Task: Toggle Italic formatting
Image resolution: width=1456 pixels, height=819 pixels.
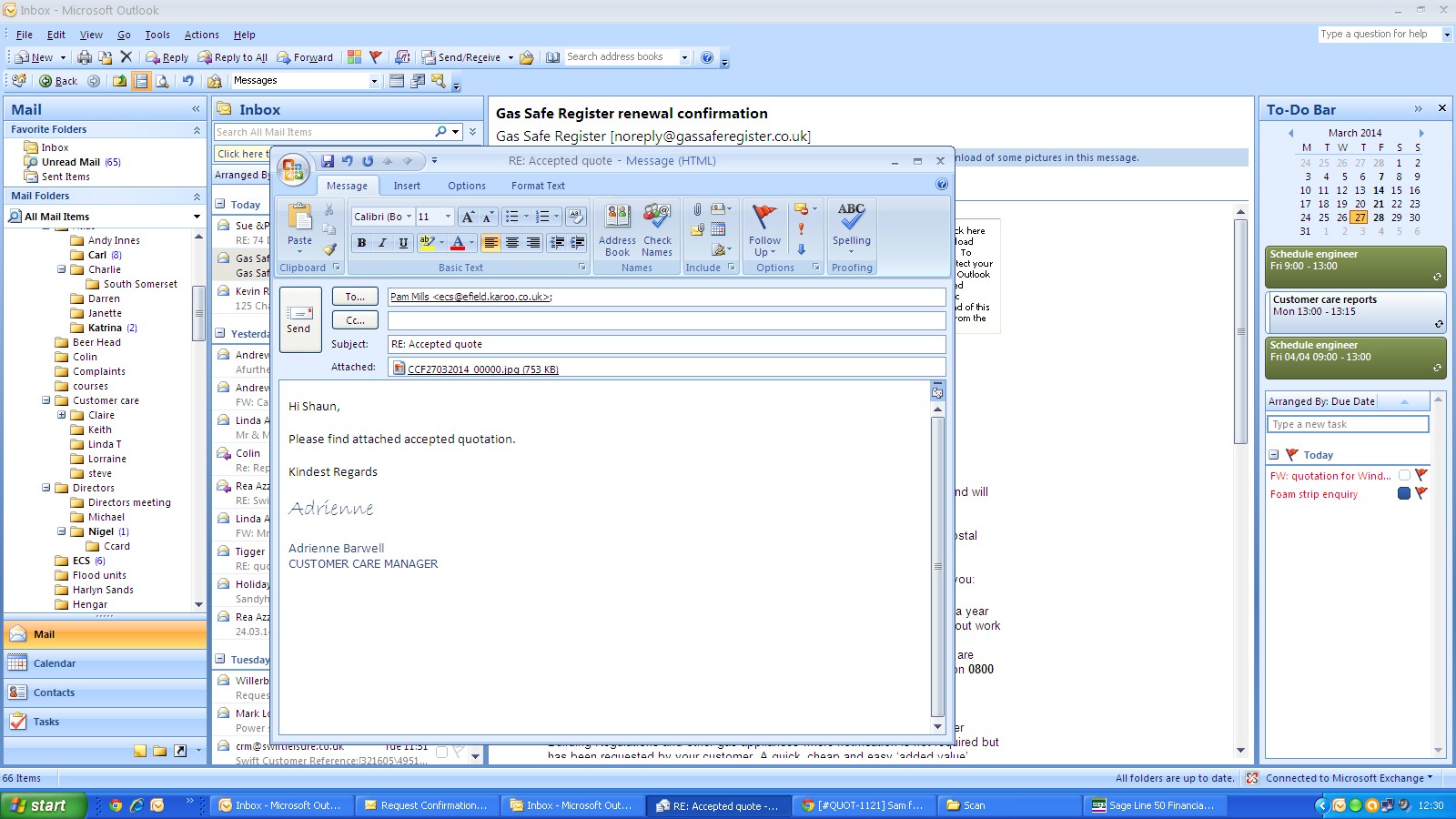Action: coord(382,242)
